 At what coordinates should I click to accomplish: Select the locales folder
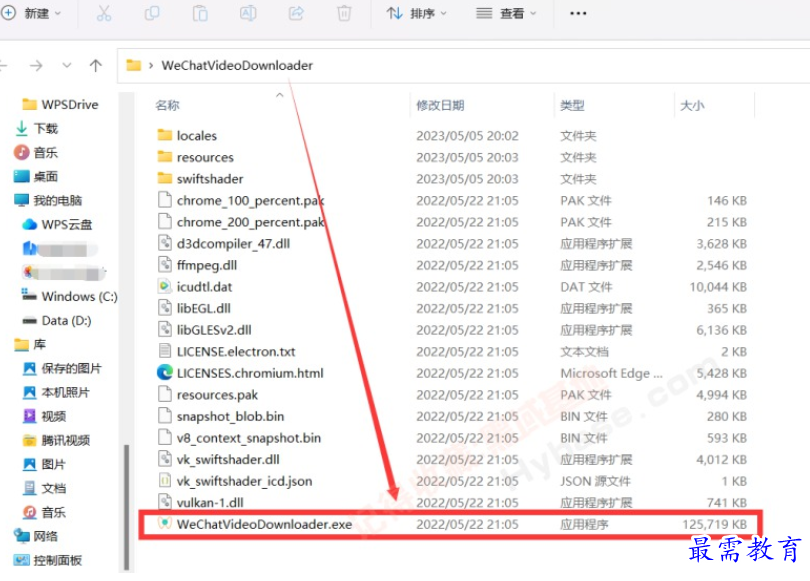186,136
